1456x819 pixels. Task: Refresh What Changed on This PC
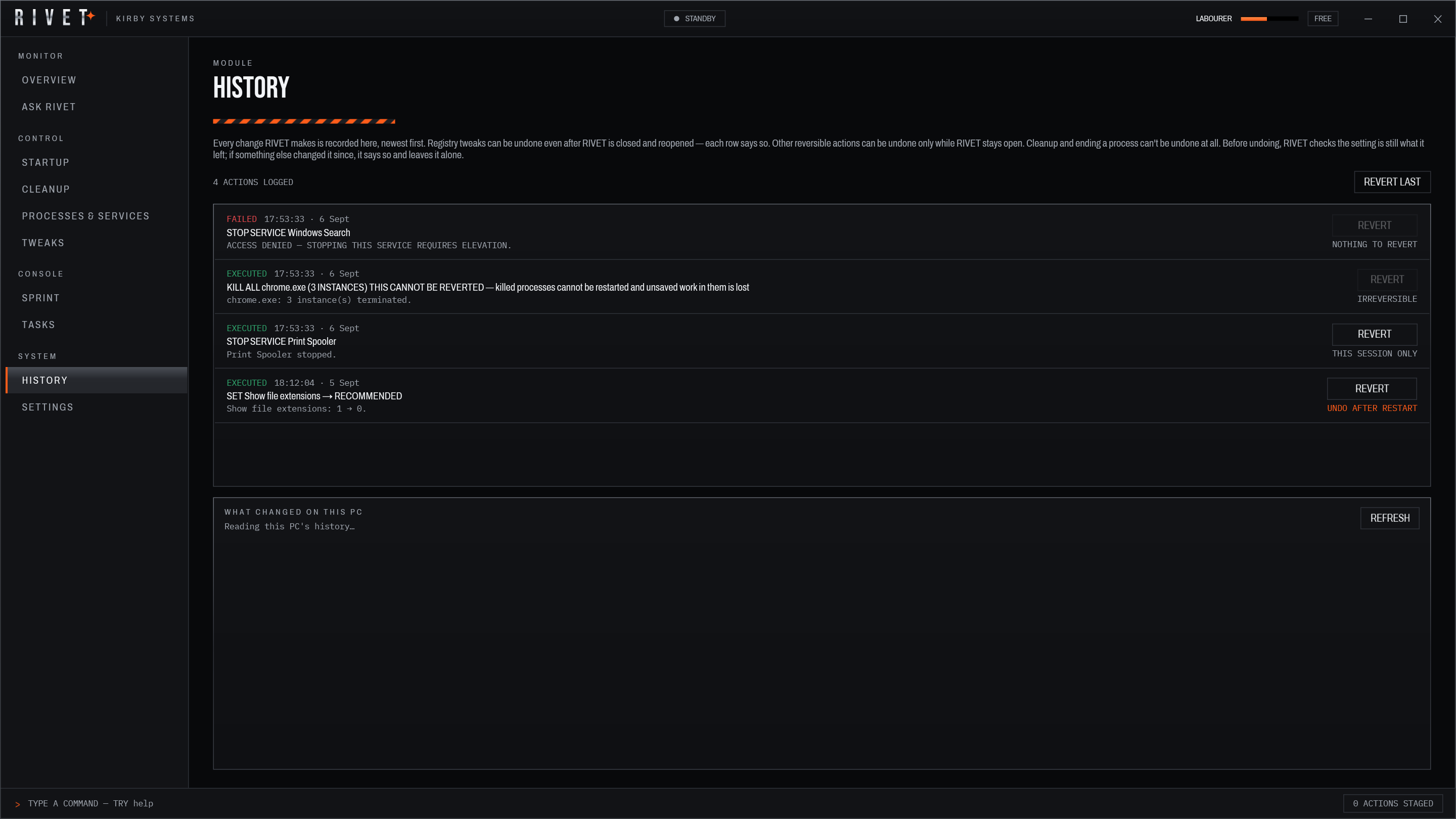point(1390,518)
